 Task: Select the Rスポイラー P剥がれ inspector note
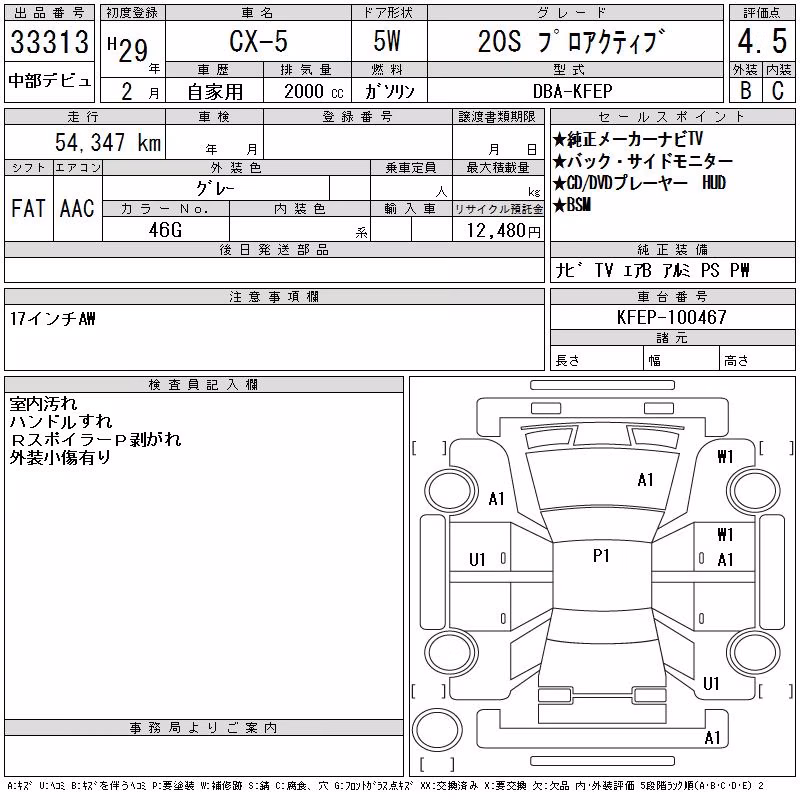pyautogui.click(x=95, y=439)
